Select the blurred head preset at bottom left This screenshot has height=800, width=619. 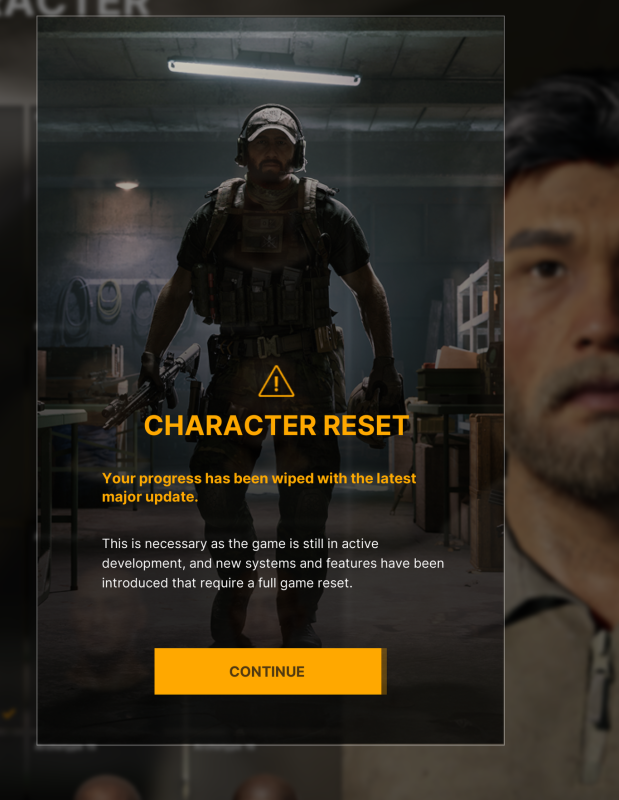[x=107, y=787]
